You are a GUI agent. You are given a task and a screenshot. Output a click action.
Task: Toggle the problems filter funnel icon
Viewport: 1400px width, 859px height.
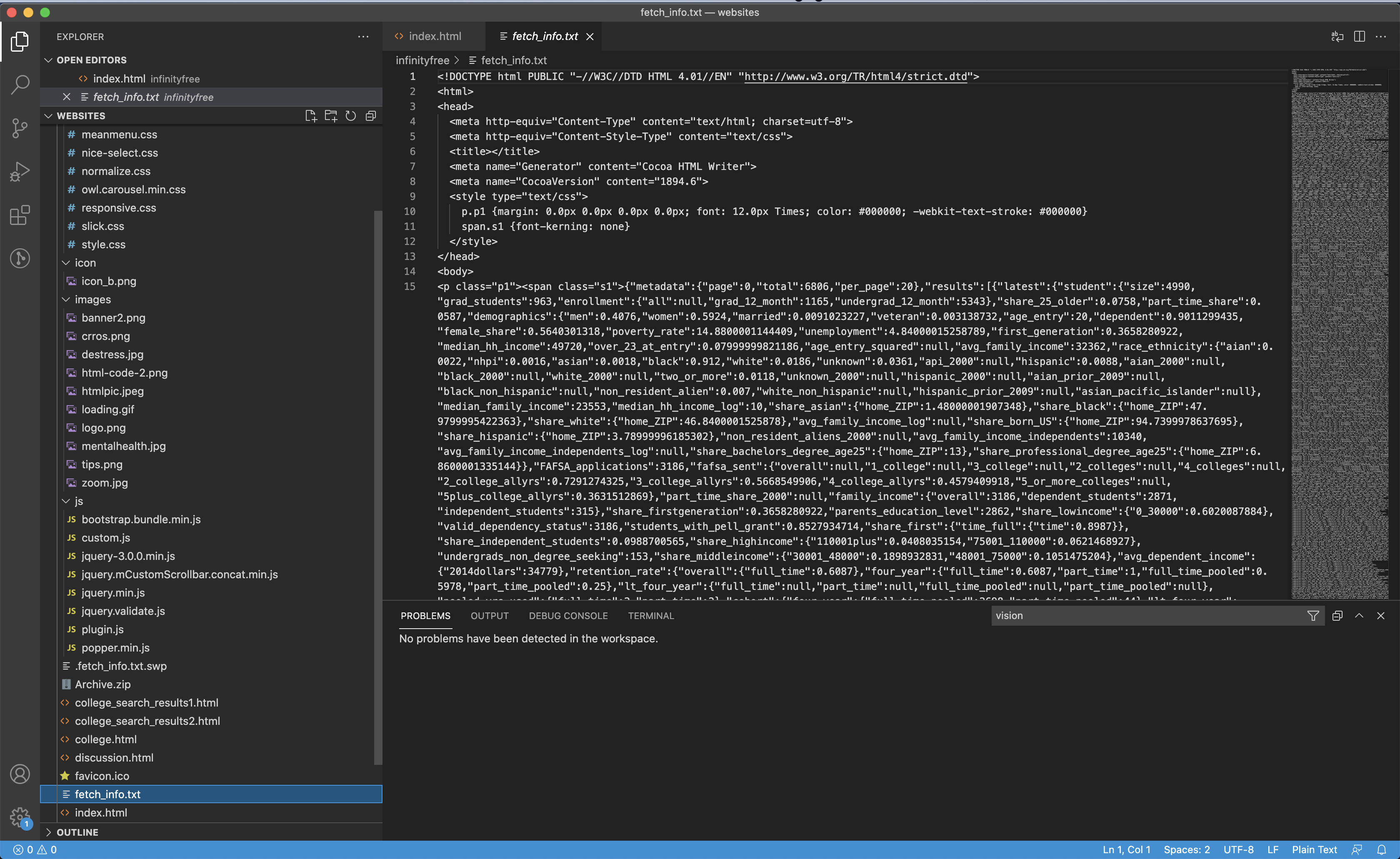(x=1313, y=616)
